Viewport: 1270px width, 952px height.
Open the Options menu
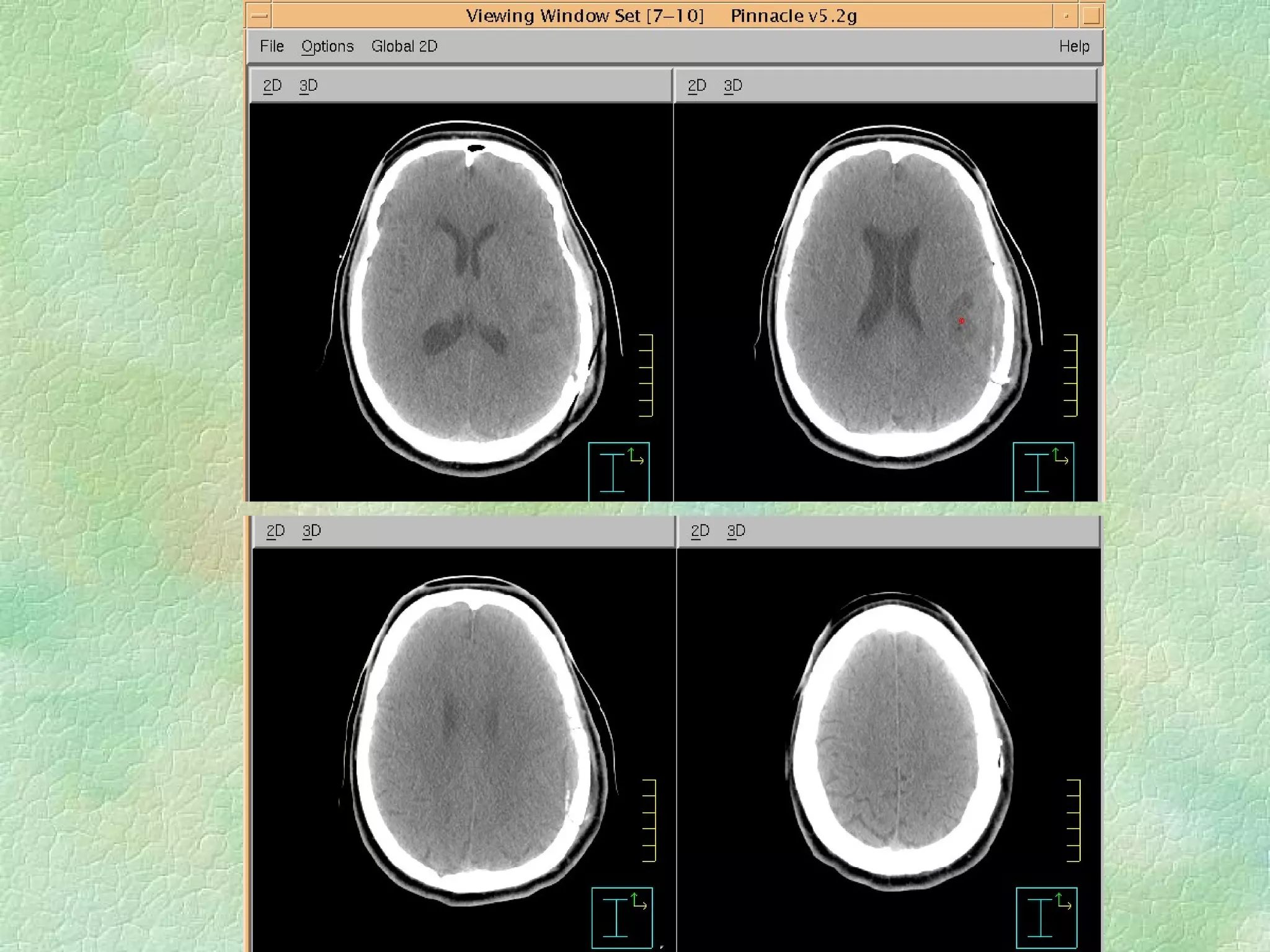327,46
